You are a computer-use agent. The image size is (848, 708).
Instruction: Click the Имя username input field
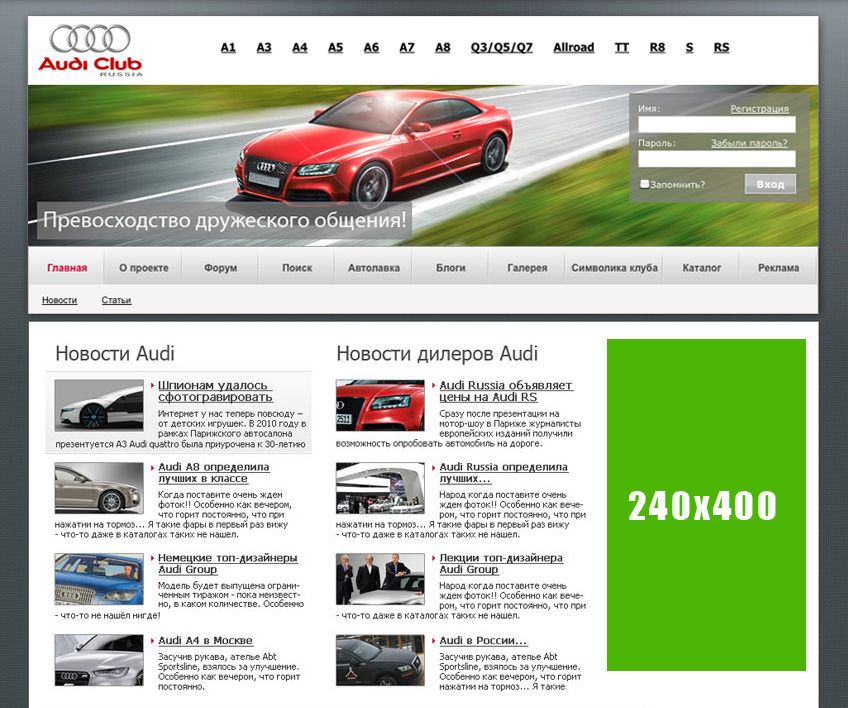coord(716,125)
